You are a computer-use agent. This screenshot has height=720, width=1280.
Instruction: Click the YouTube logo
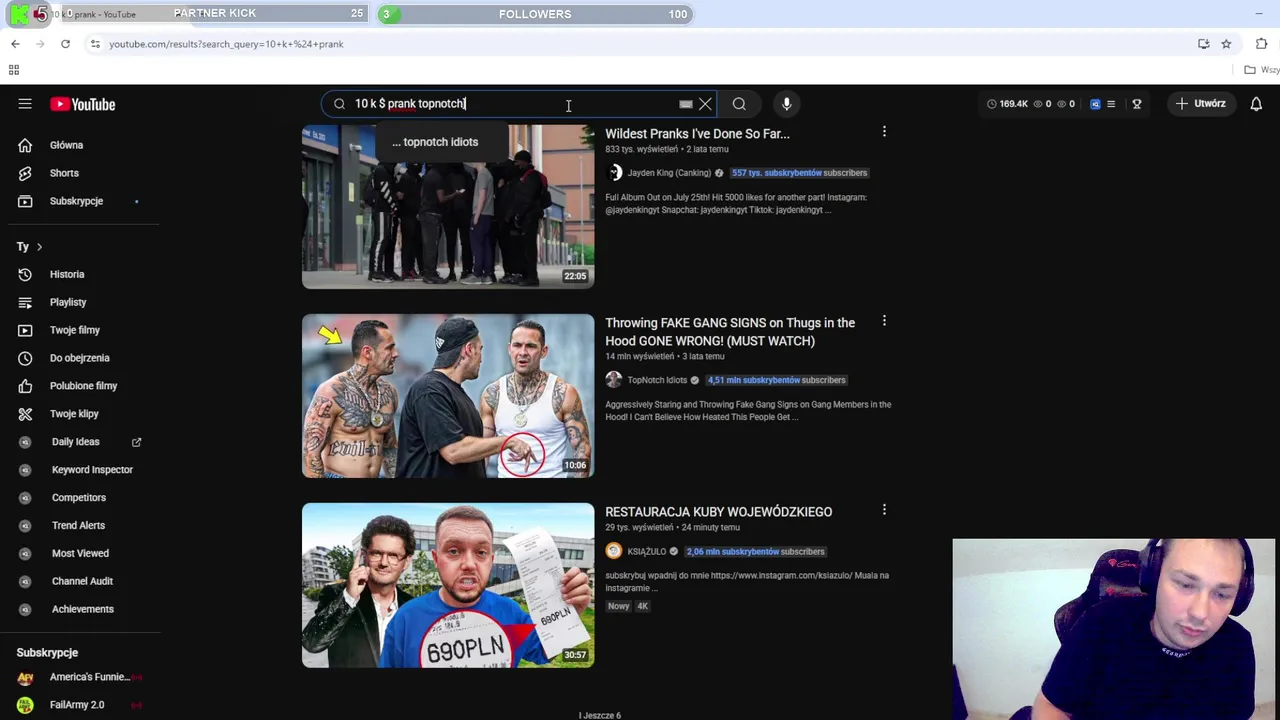coord(83,104)
